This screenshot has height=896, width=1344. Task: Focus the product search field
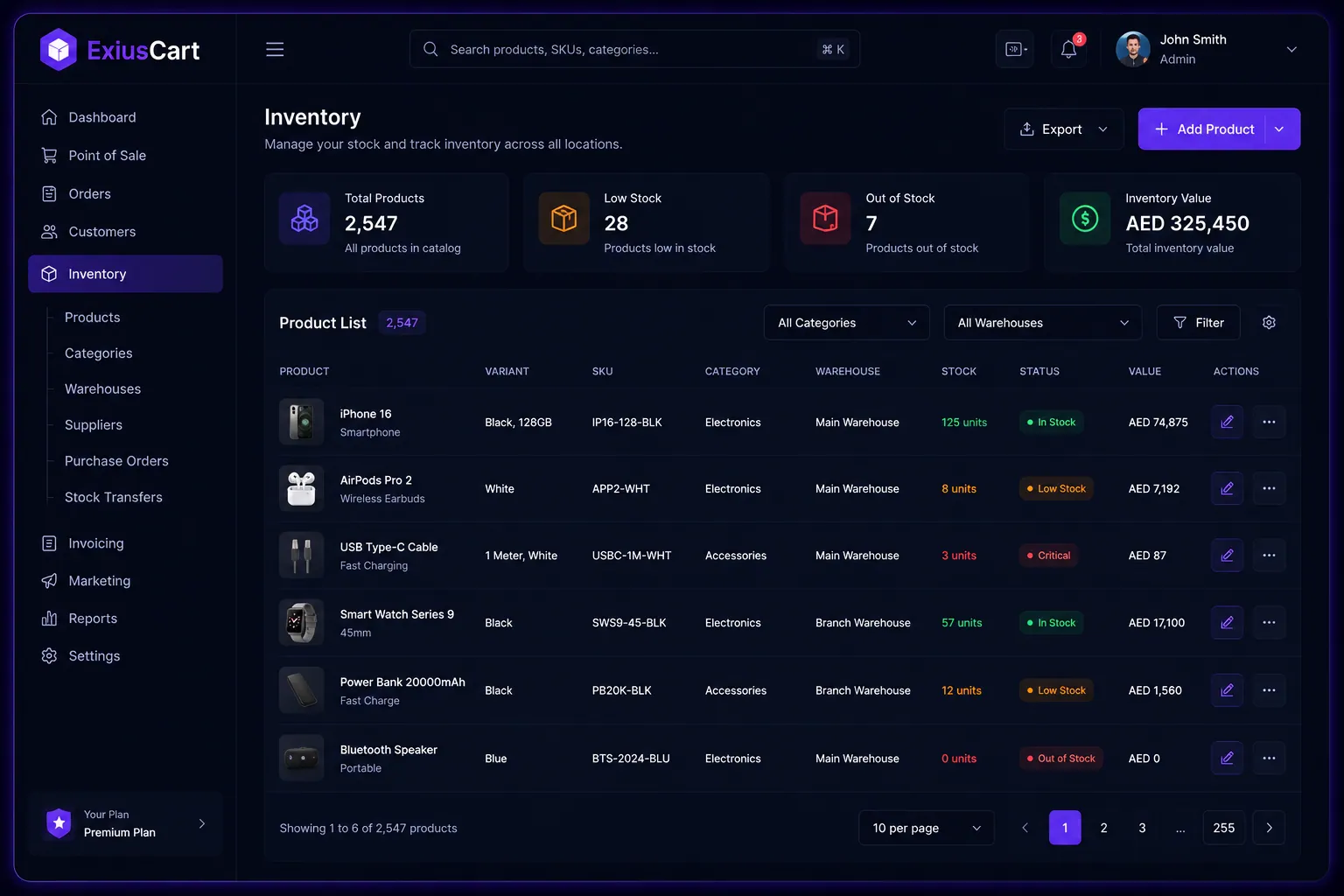coord(634,50)
